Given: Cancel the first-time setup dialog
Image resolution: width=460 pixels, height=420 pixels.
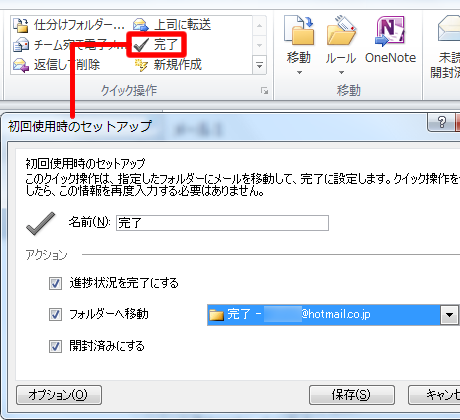Looking at the screenshot, I should (x=434, y=395).
